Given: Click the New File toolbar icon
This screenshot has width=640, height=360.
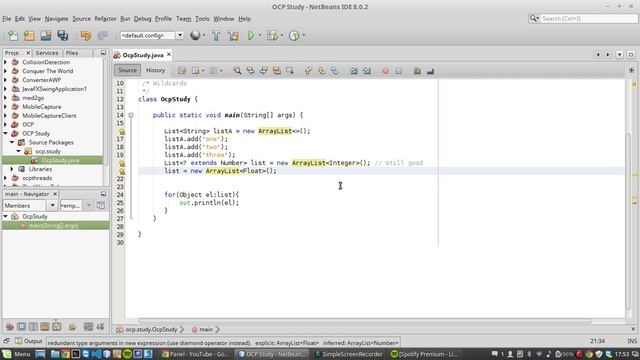Looking at the screenshot, I should (13, 36).
